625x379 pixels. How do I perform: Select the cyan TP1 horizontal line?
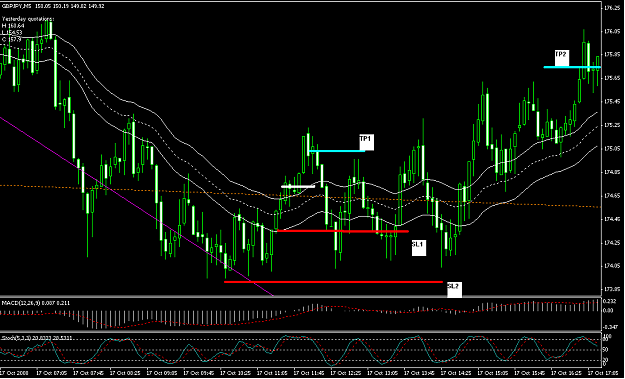coord(337,151)
